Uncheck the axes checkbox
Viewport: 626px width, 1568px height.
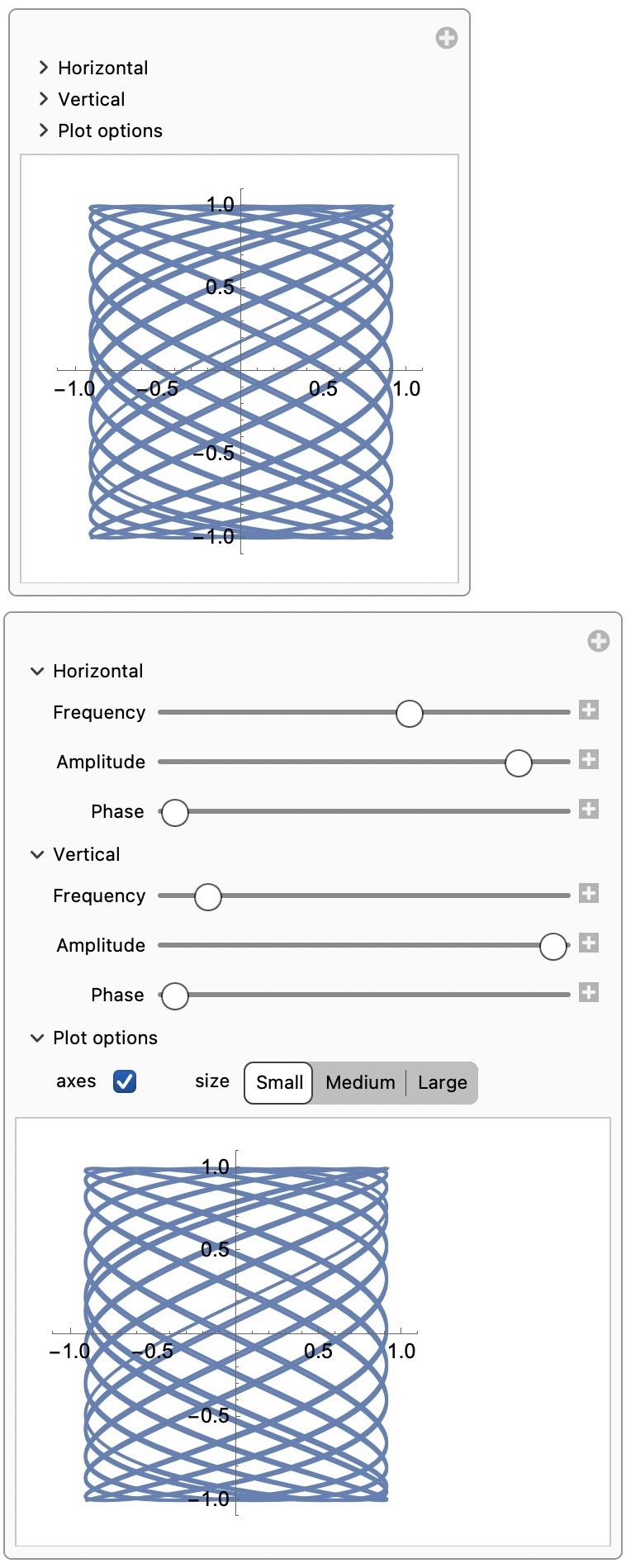125,1081
